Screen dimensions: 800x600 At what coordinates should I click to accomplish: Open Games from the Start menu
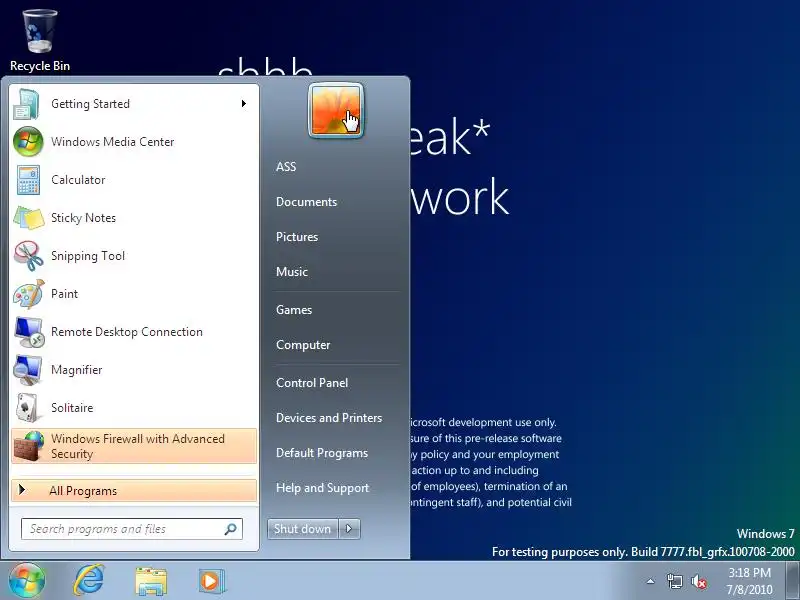pyautogui.click(x=294, y=310)
